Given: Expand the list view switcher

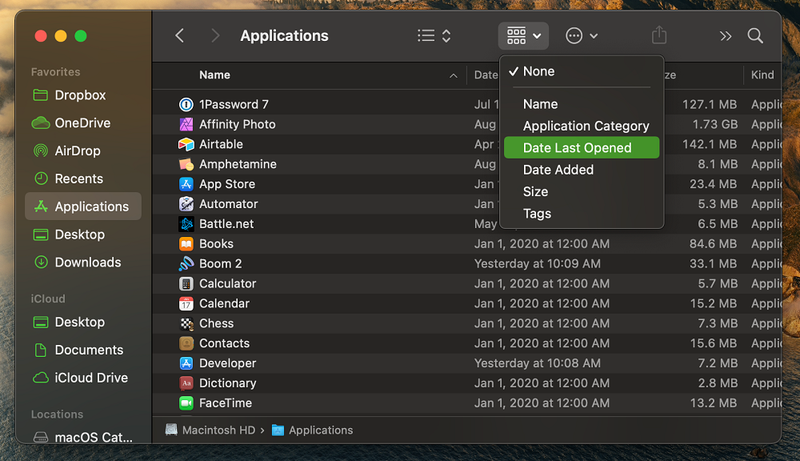Looking at the screenshot, I should click(434, 36).
